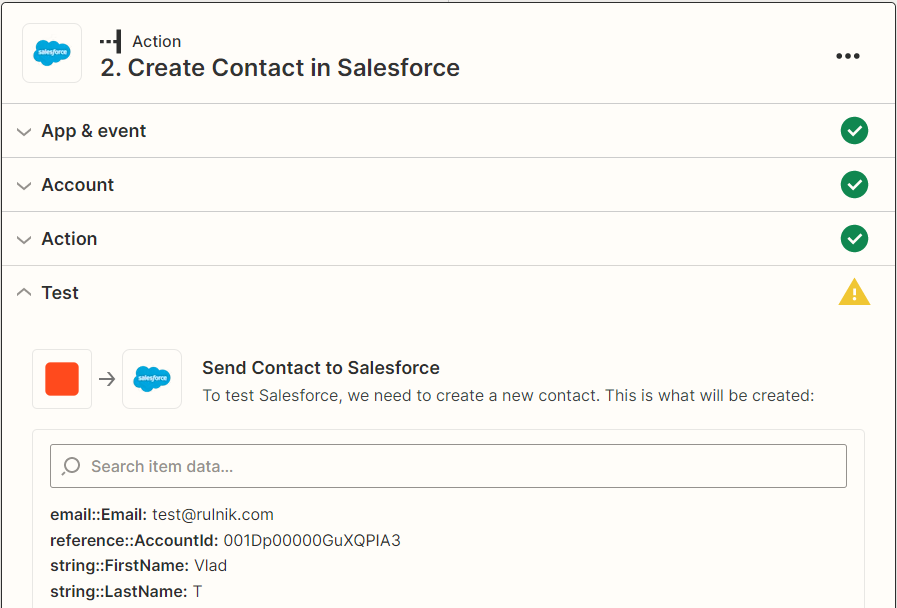
Task: Click the Search item data field
Action: click(x=460, y=466)
